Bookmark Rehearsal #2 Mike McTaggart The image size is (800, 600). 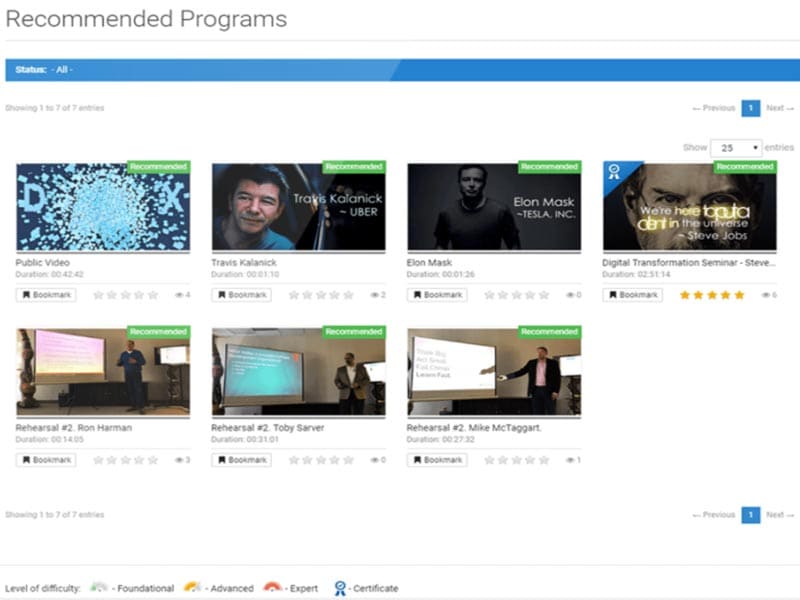point(437,460)
